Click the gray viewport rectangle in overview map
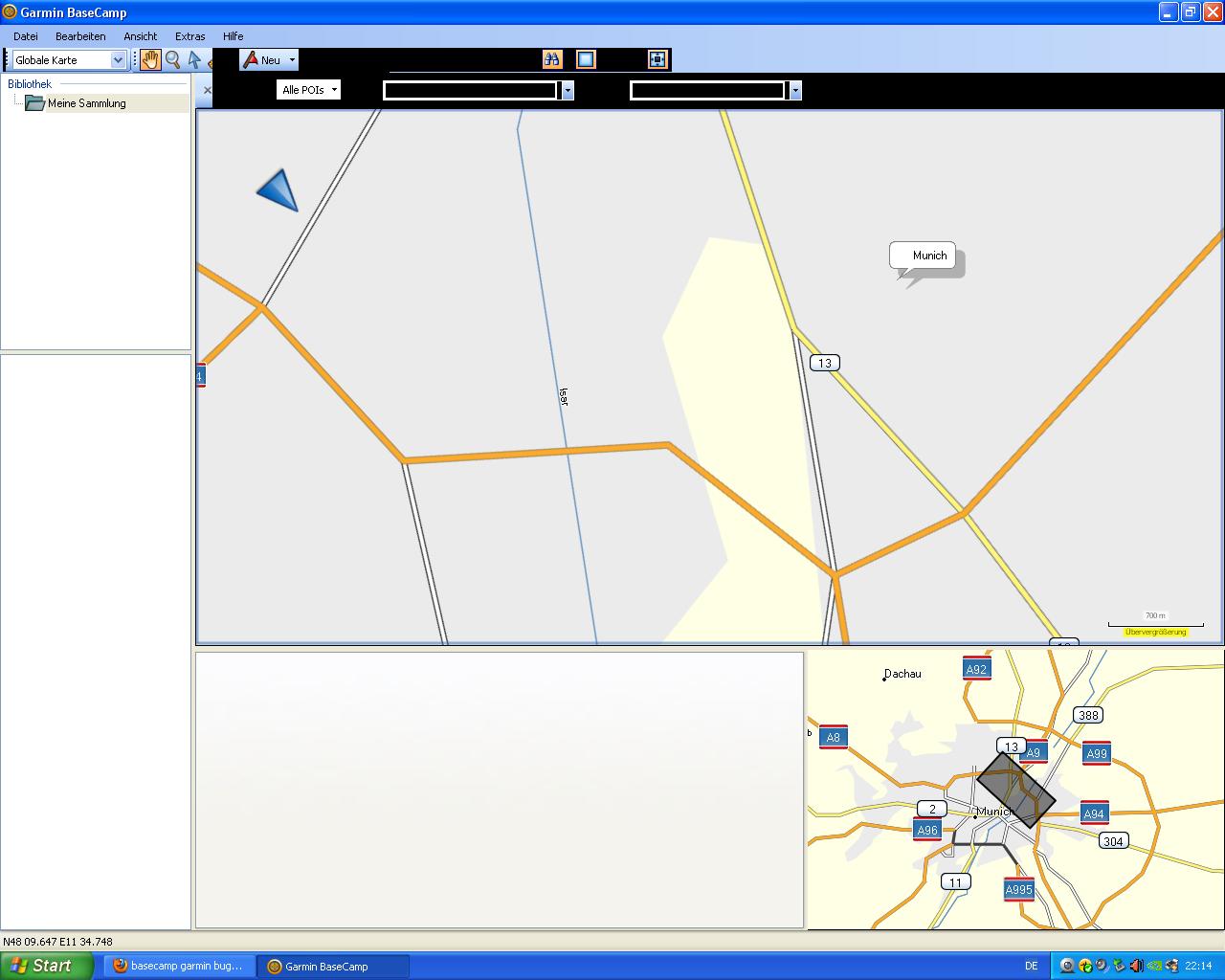 point(1015,790)
